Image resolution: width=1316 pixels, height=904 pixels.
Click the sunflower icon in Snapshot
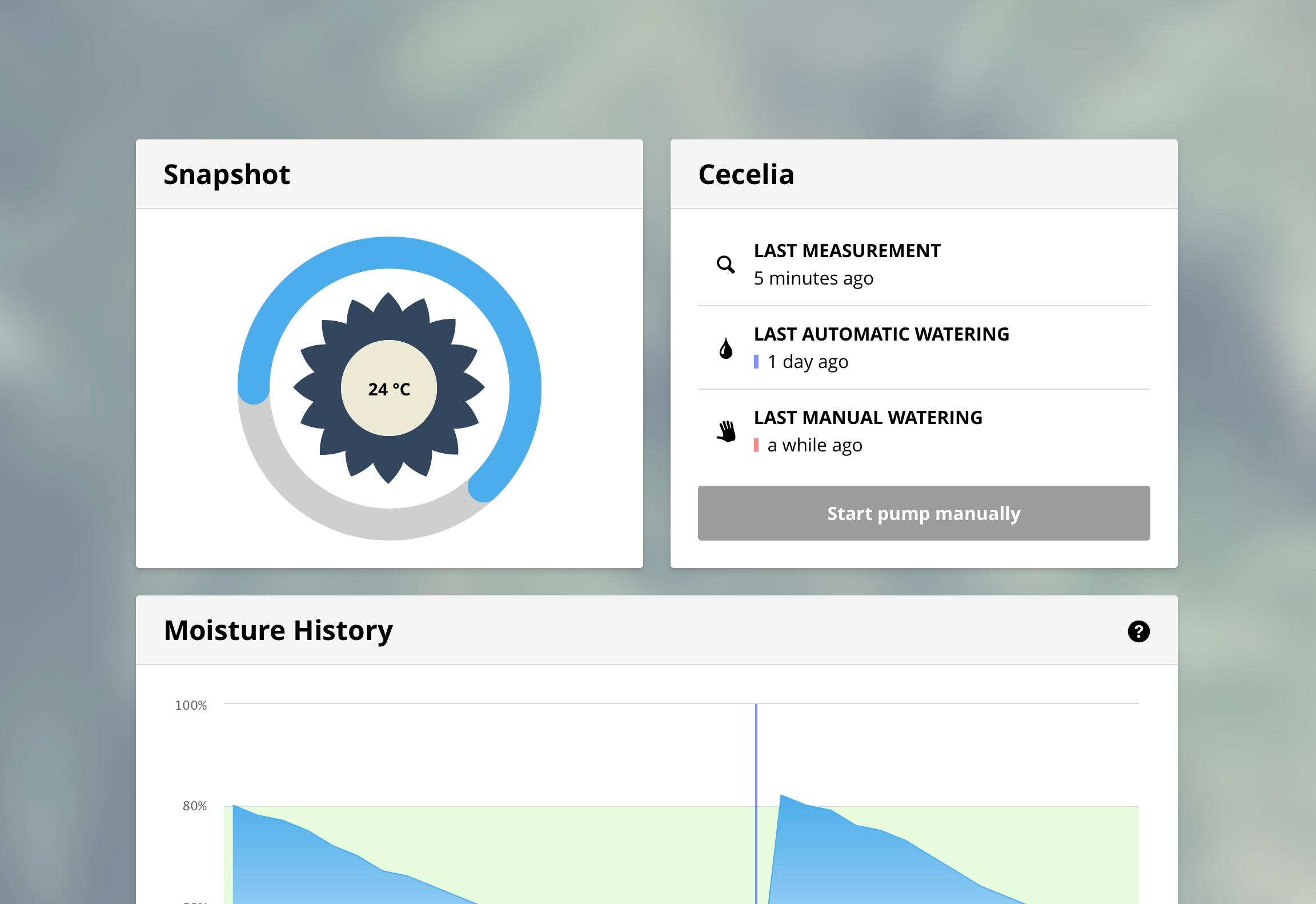click(389, 388)
